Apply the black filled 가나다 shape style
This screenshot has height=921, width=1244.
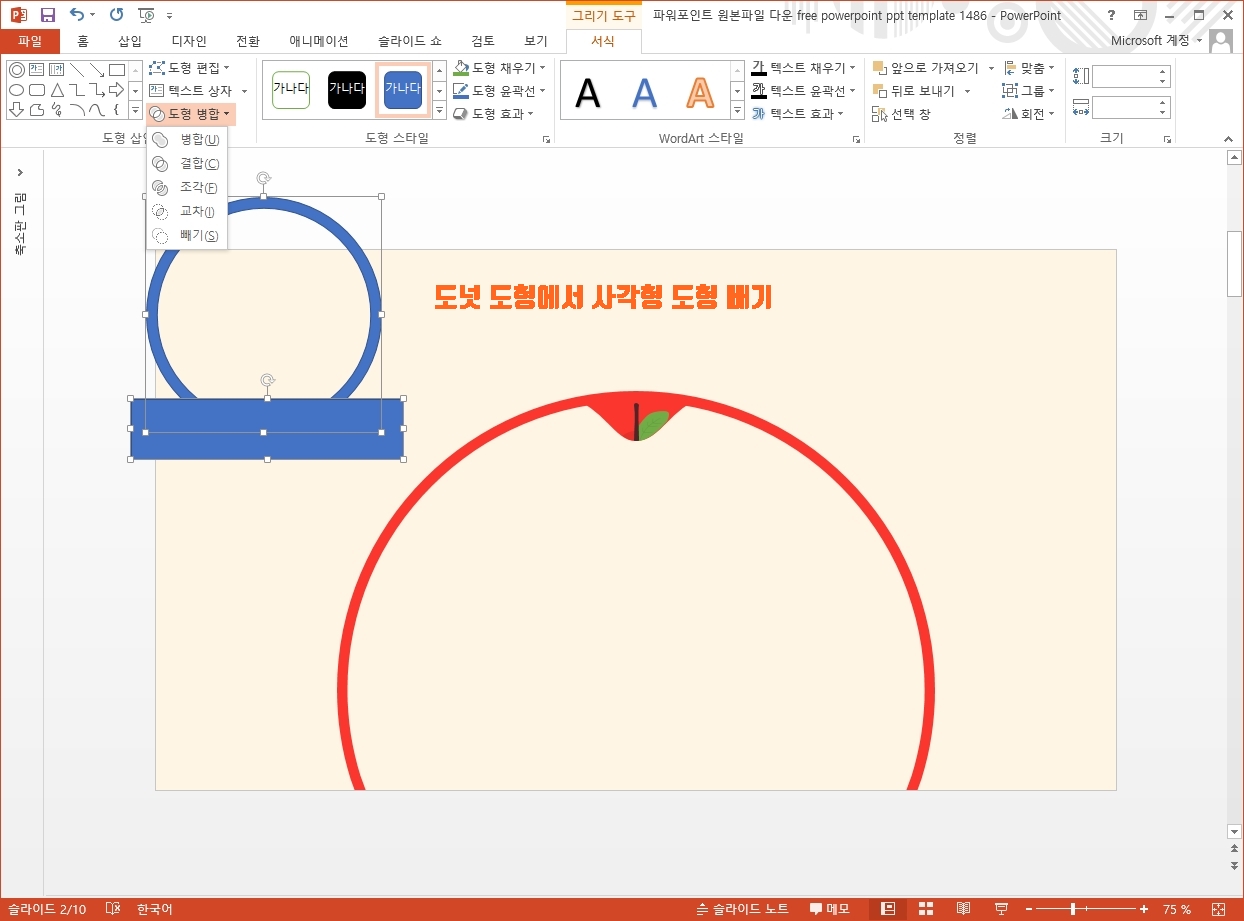pyautogui.click(x=347, y=89)
